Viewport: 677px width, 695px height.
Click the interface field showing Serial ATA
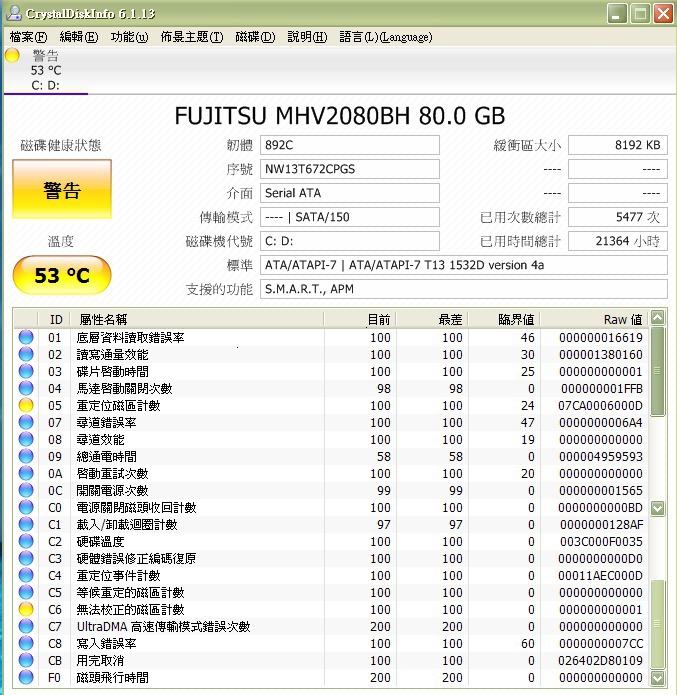click(x=350, y=193)
